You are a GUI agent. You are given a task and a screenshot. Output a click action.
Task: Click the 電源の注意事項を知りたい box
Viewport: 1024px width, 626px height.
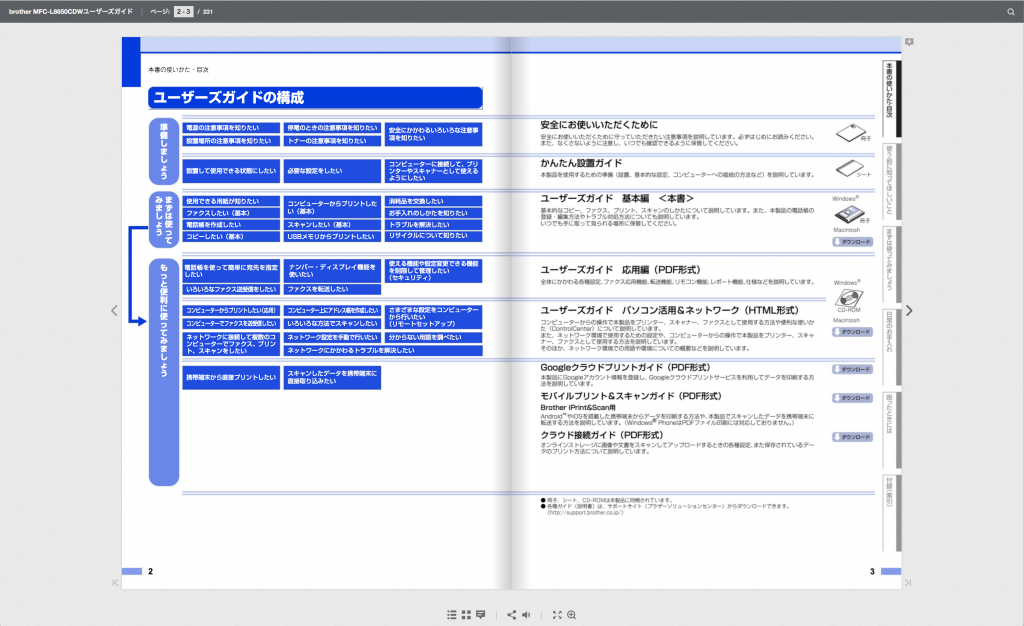231,128
